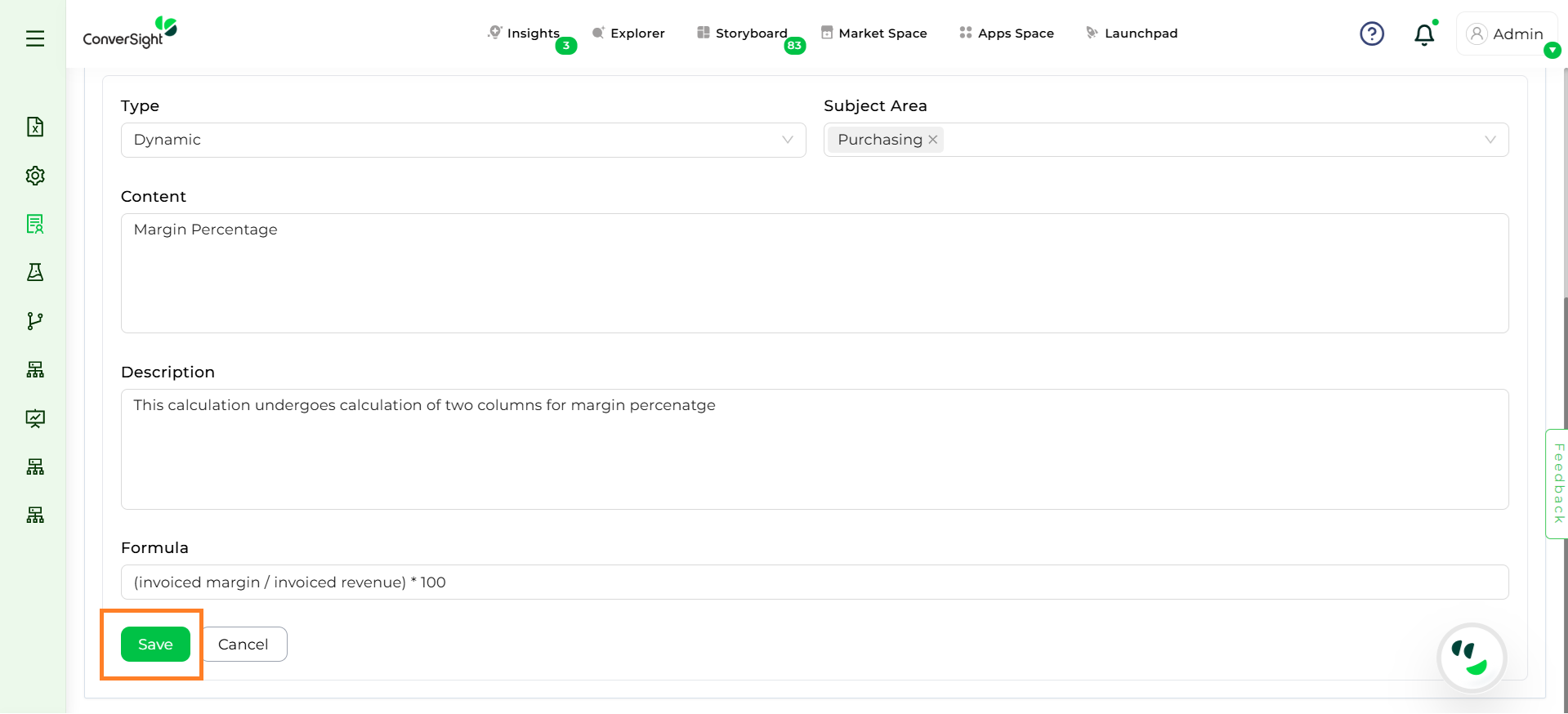Screen dimensions: 1568x714
Task: Open the git branch sidebar icon
Action: coord(35,321)
